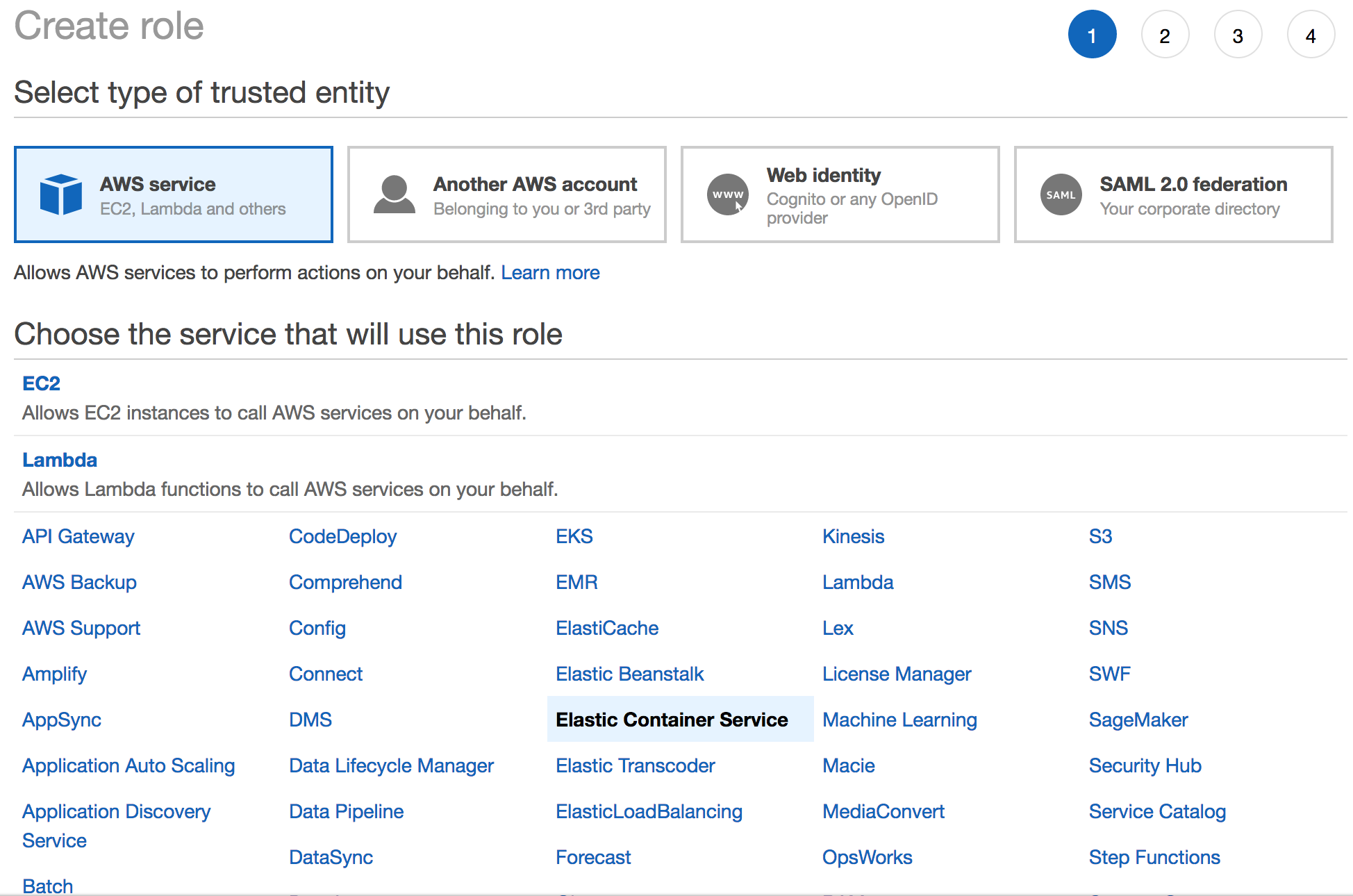1353x896 pixels.
Task: Choose EC2 as the service
Action: (x=41, y=383)
